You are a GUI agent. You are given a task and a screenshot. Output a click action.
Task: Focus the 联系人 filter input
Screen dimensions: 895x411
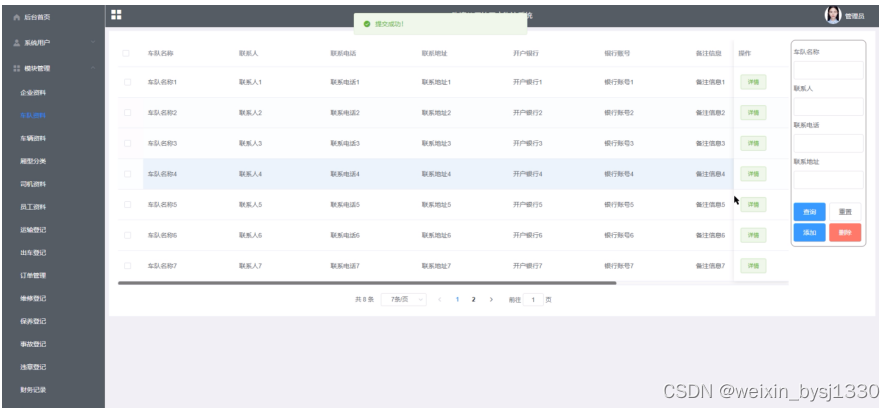(x=828, y=107)
